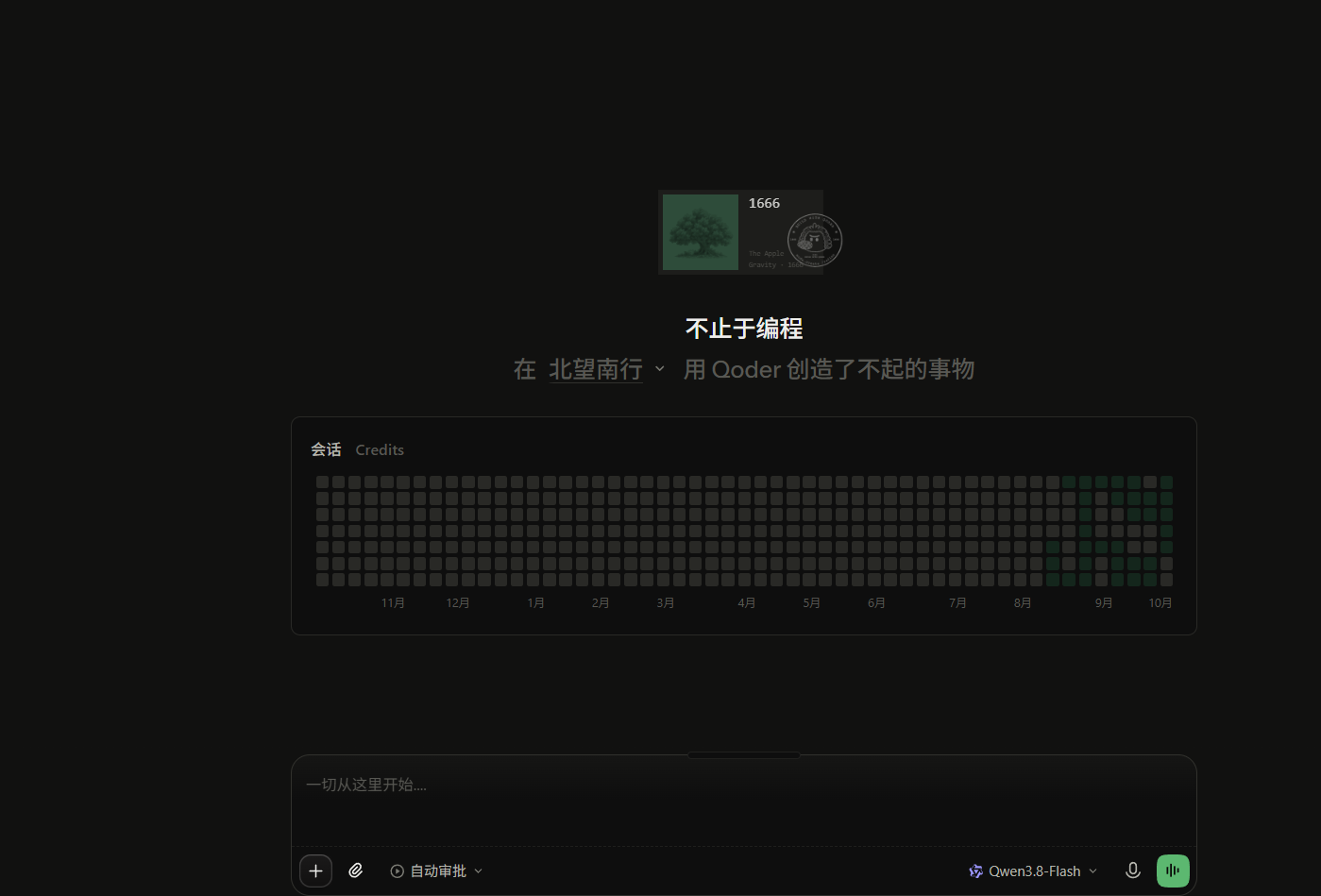Click the 1666 card title
Image resolution: width=1321 pixels, height=896 pixels.
pos(764,203)
